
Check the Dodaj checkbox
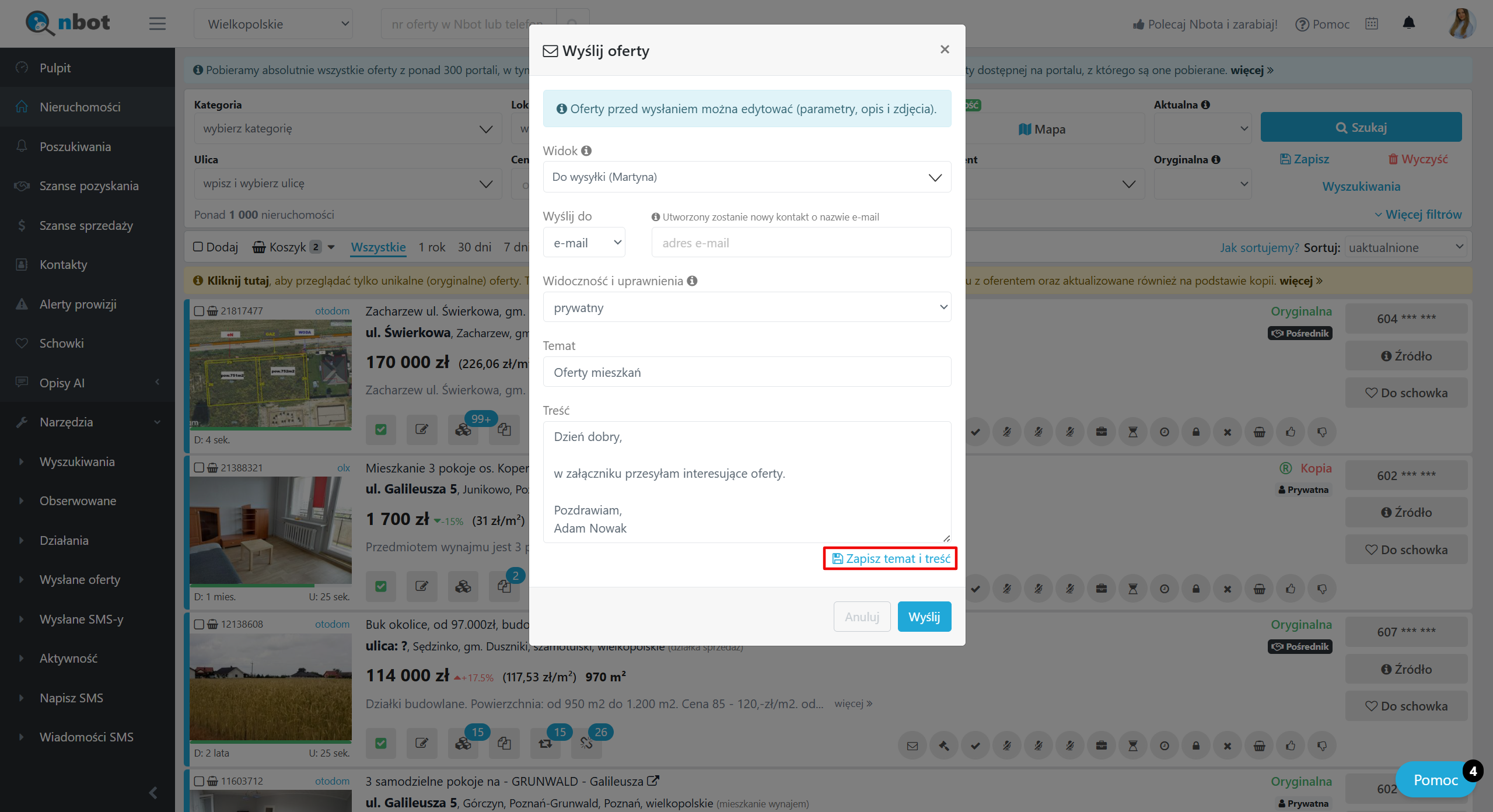click(198, 247)
